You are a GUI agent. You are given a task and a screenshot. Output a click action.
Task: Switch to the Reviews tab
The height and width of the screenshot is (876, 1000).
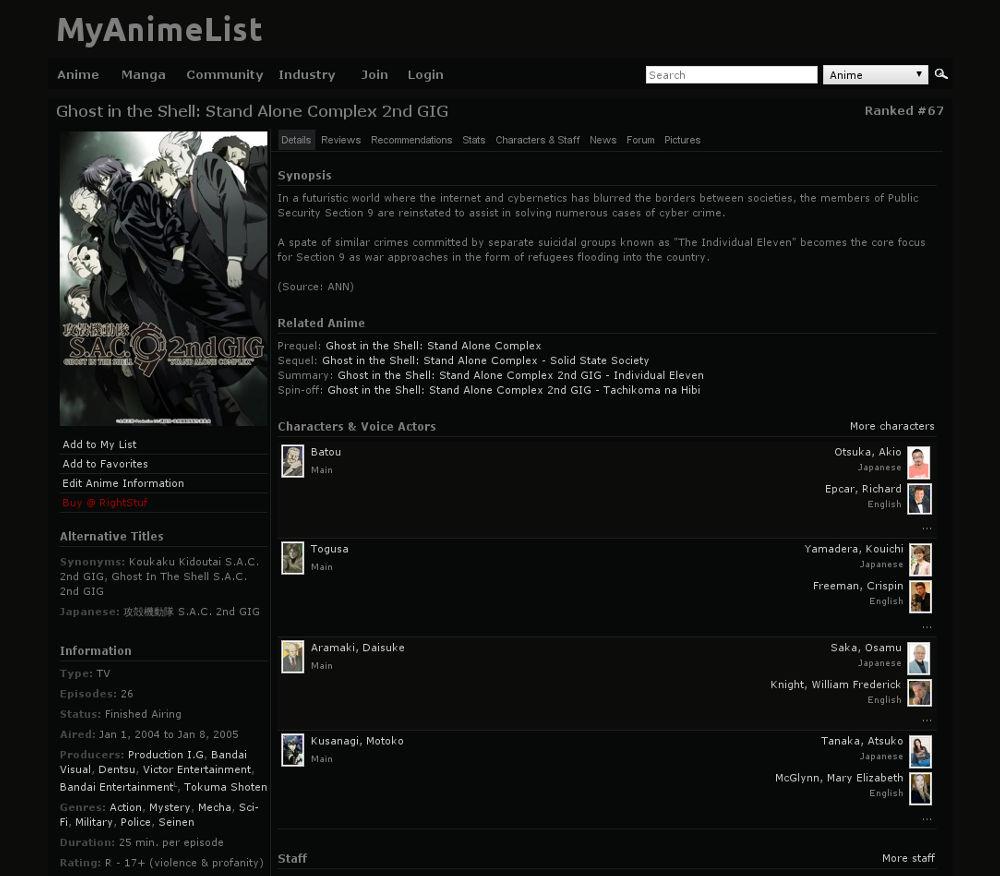[x=341, y=140]
